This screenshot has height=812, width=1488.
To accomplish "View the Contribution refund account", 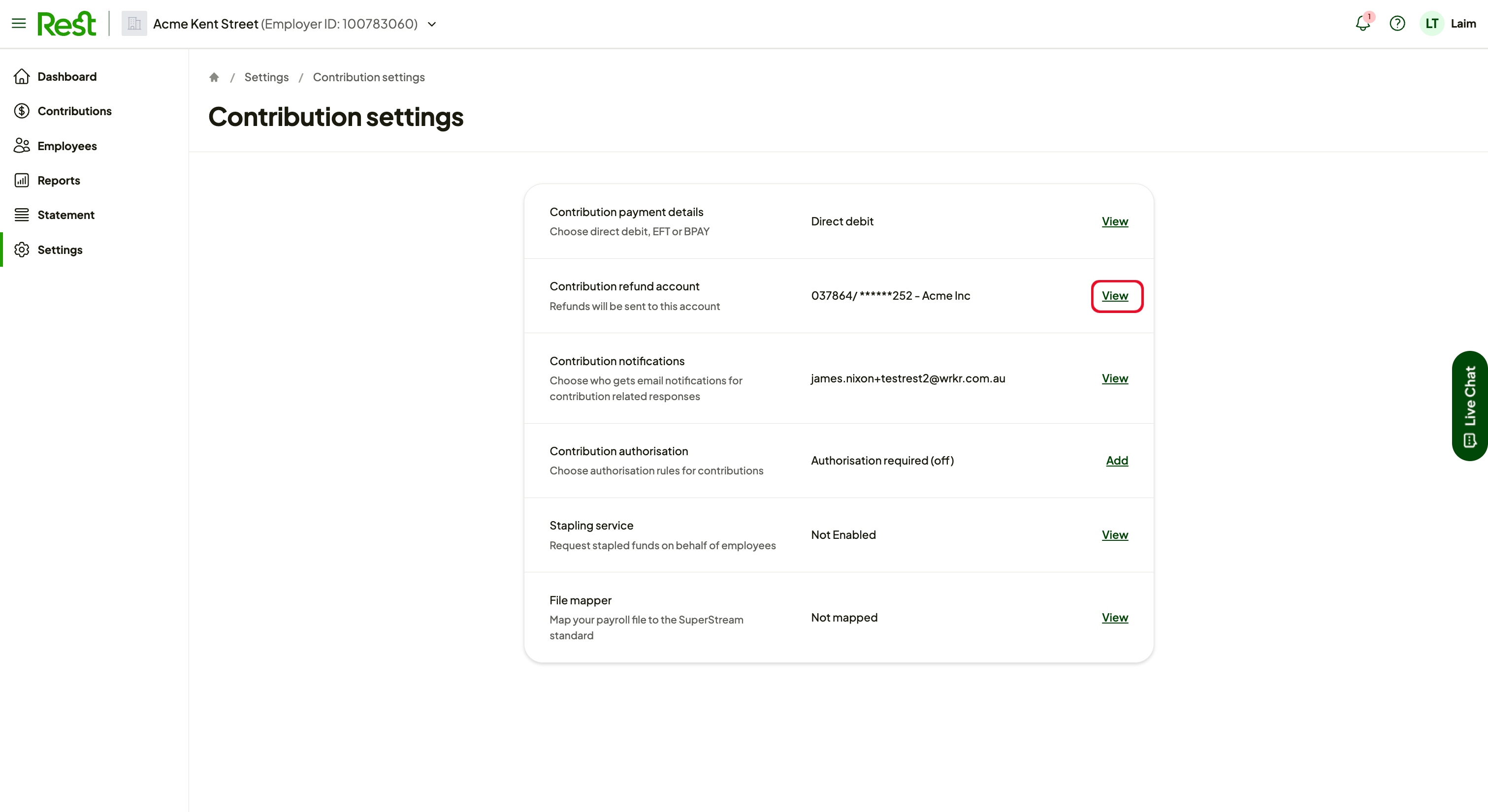I will click(1114, 296).
